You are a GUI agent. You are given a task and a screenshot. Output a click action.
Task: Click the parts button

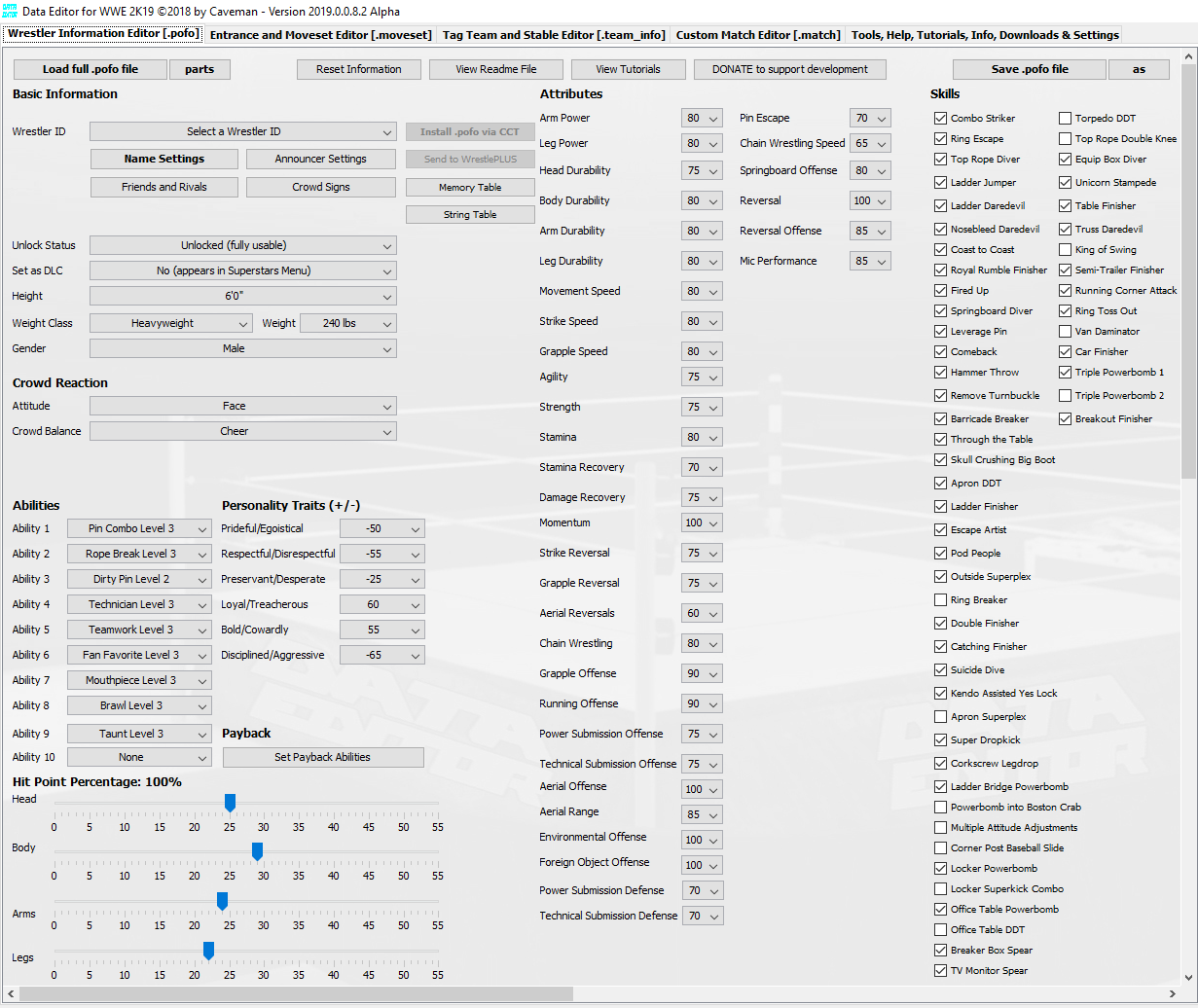(200, 70)
